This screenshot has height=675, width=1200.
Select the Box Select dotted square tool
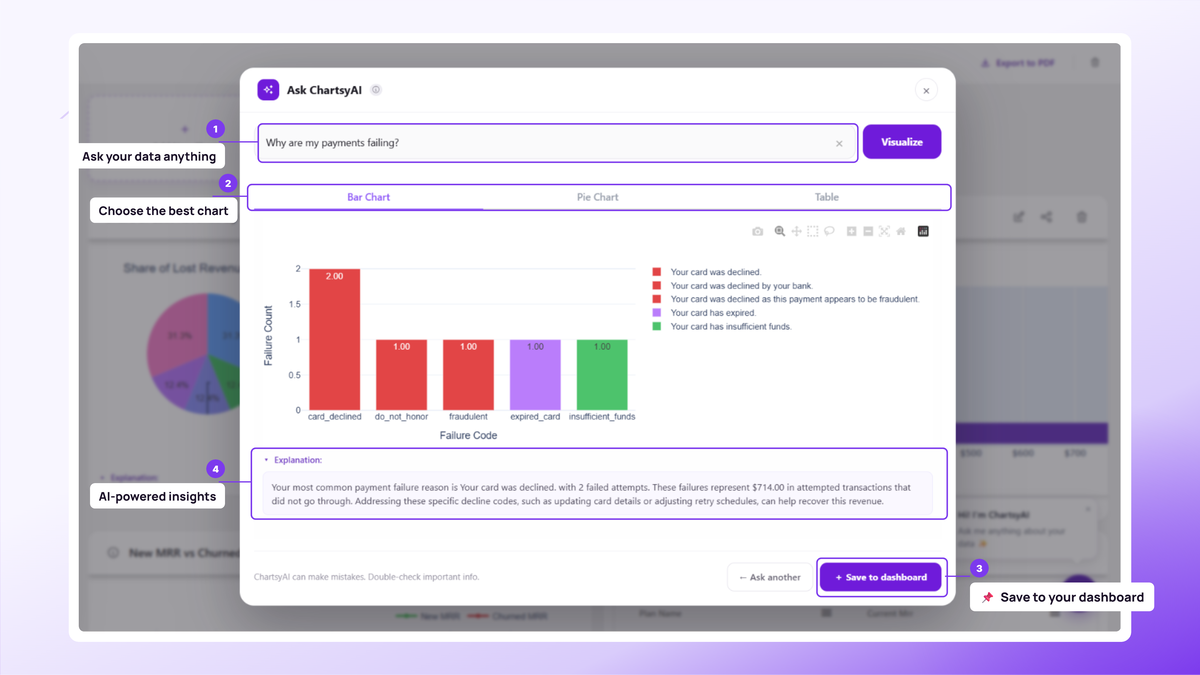(x=813, y=231)
